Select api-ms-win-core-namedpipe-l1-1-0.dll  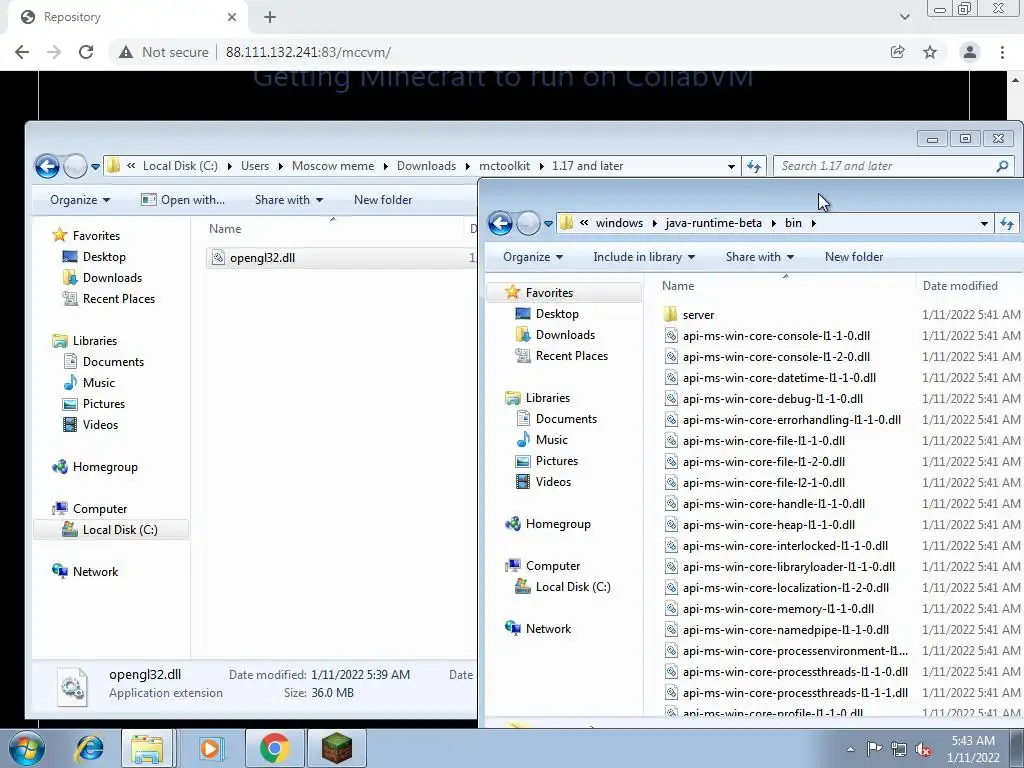click(x=786, y=630)
